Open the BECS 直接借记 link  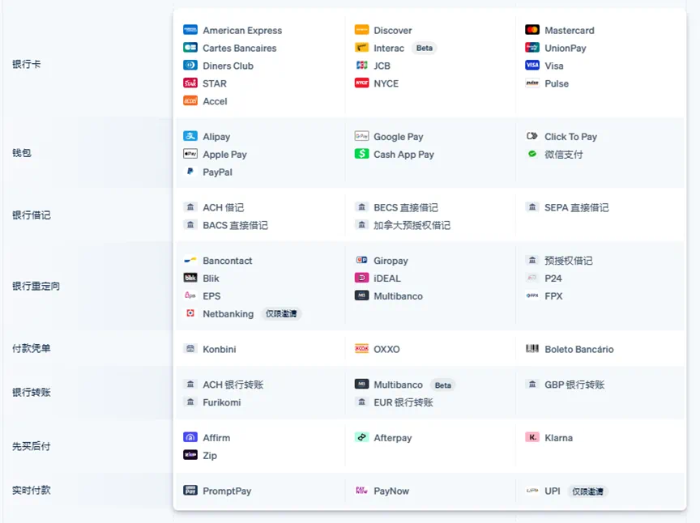click(406, 208)
